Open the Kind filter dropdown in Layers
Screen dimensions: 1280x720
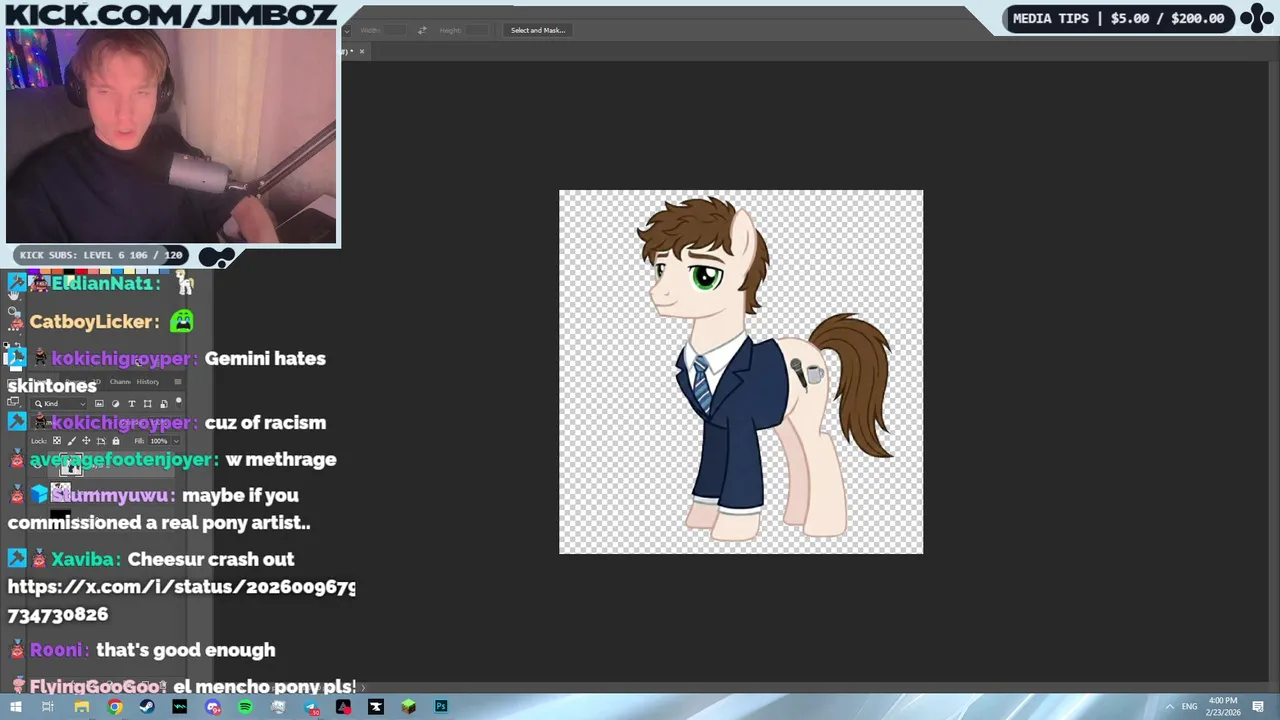pos(58,404)
